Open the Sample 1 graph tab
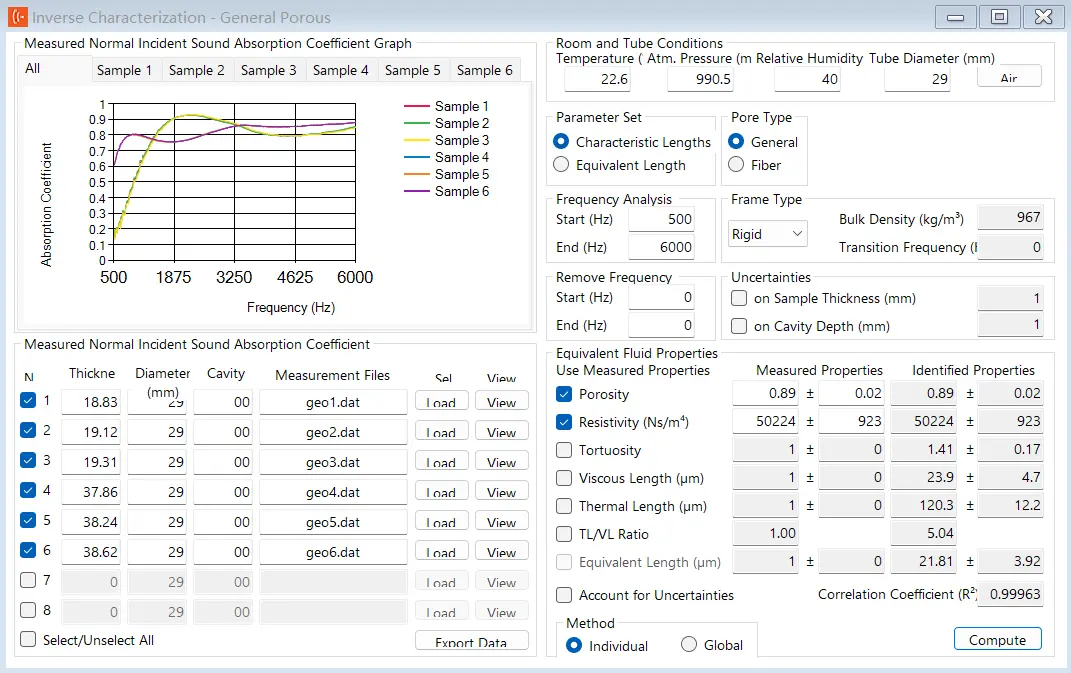The image size is (1071, 673). (124, 70)
